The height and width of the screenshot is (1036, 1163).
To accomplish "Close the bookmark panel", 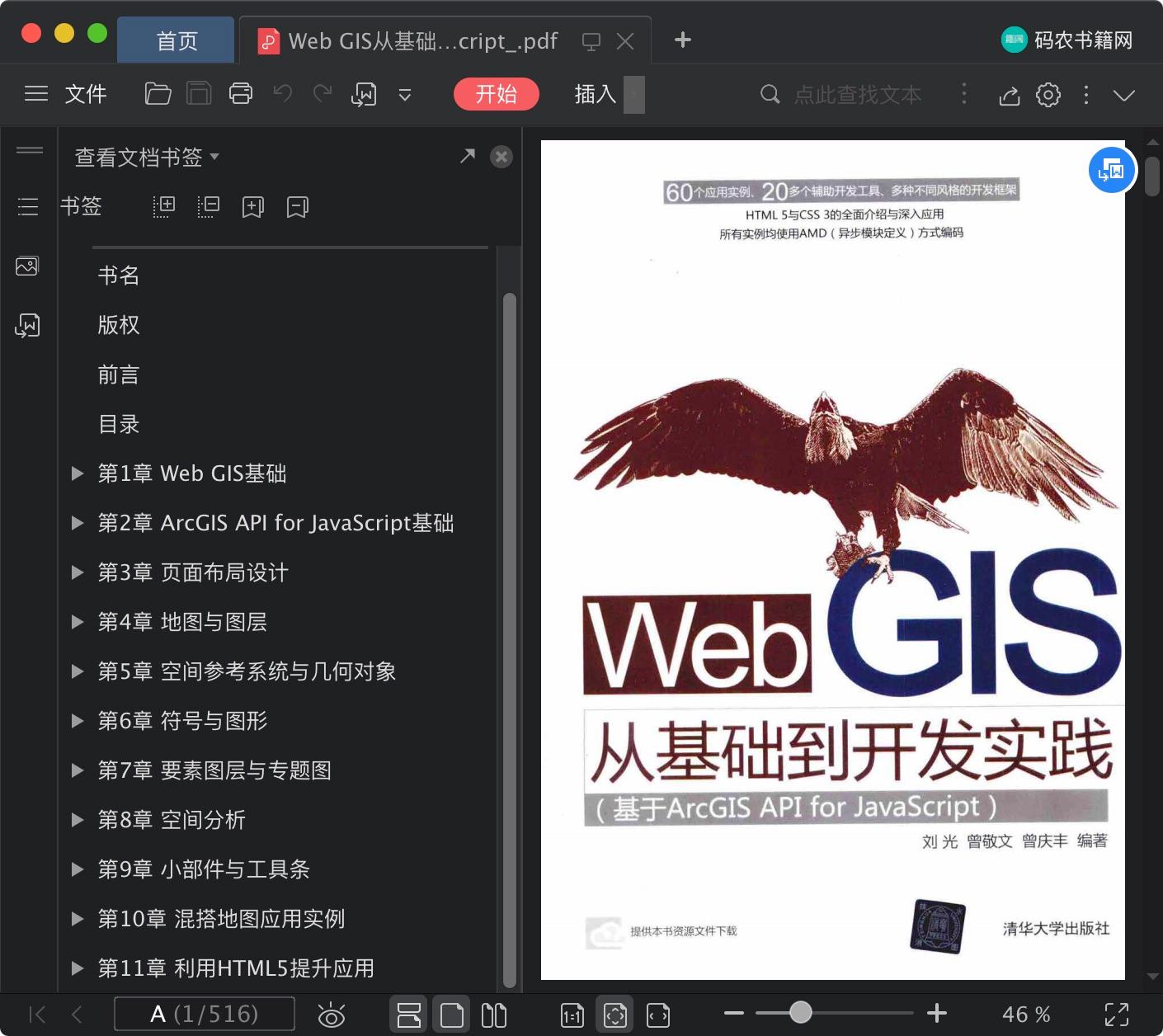I will pyautogui.click(x=501, y=157).
